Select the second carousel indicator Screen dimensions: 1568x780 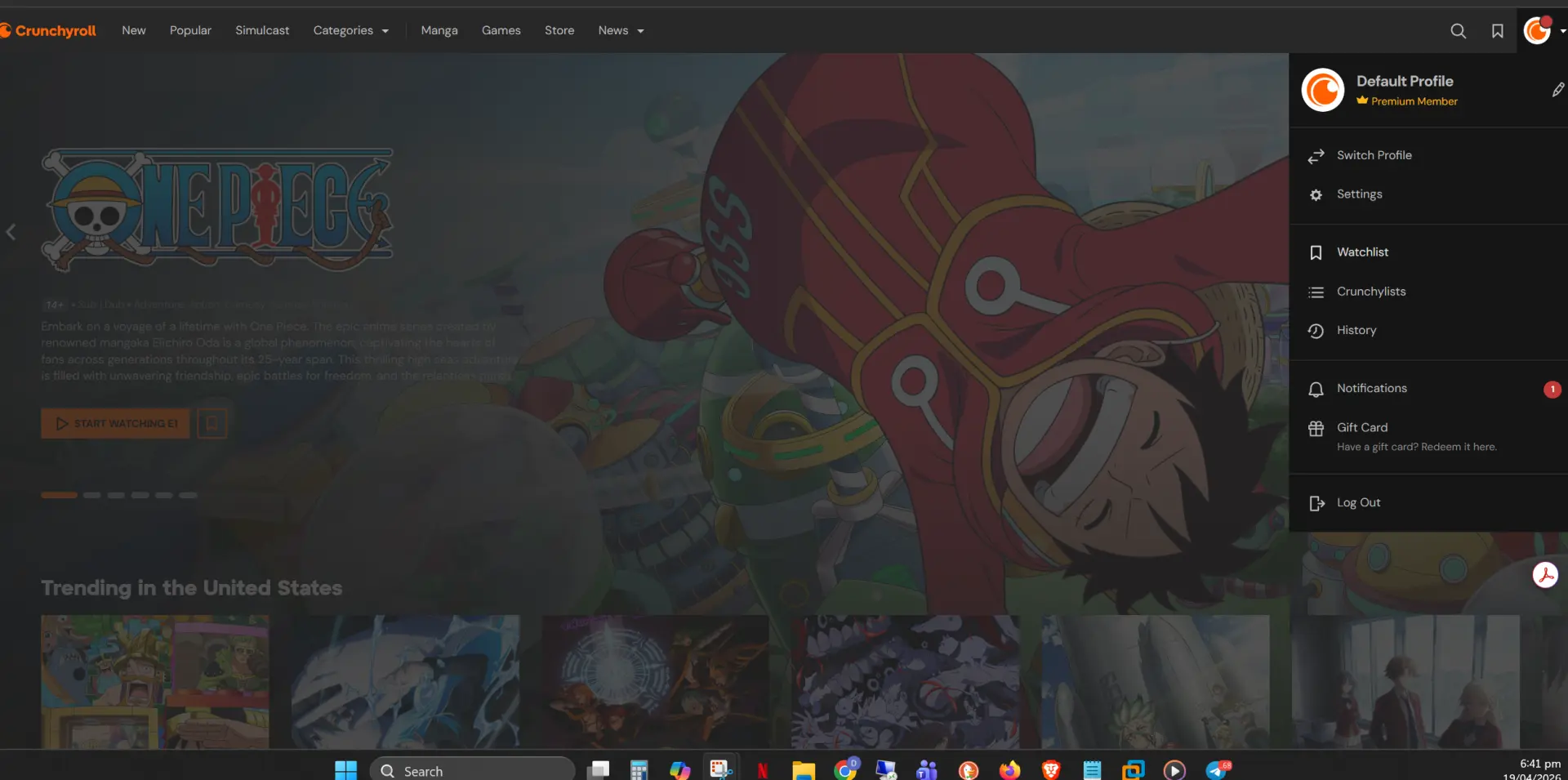(92, 495)
